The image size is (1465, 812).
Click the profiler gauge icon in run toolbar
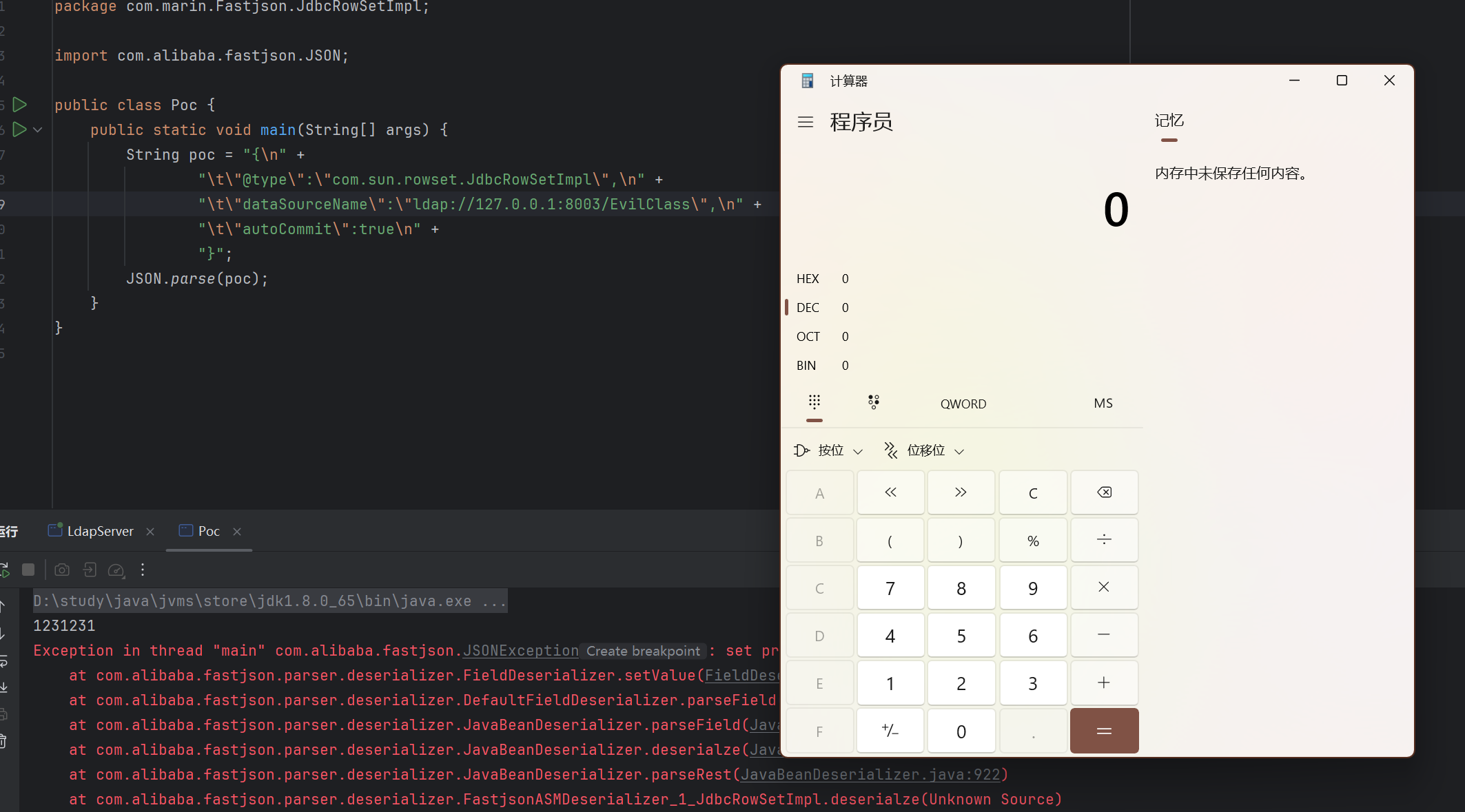coord(116,570)
